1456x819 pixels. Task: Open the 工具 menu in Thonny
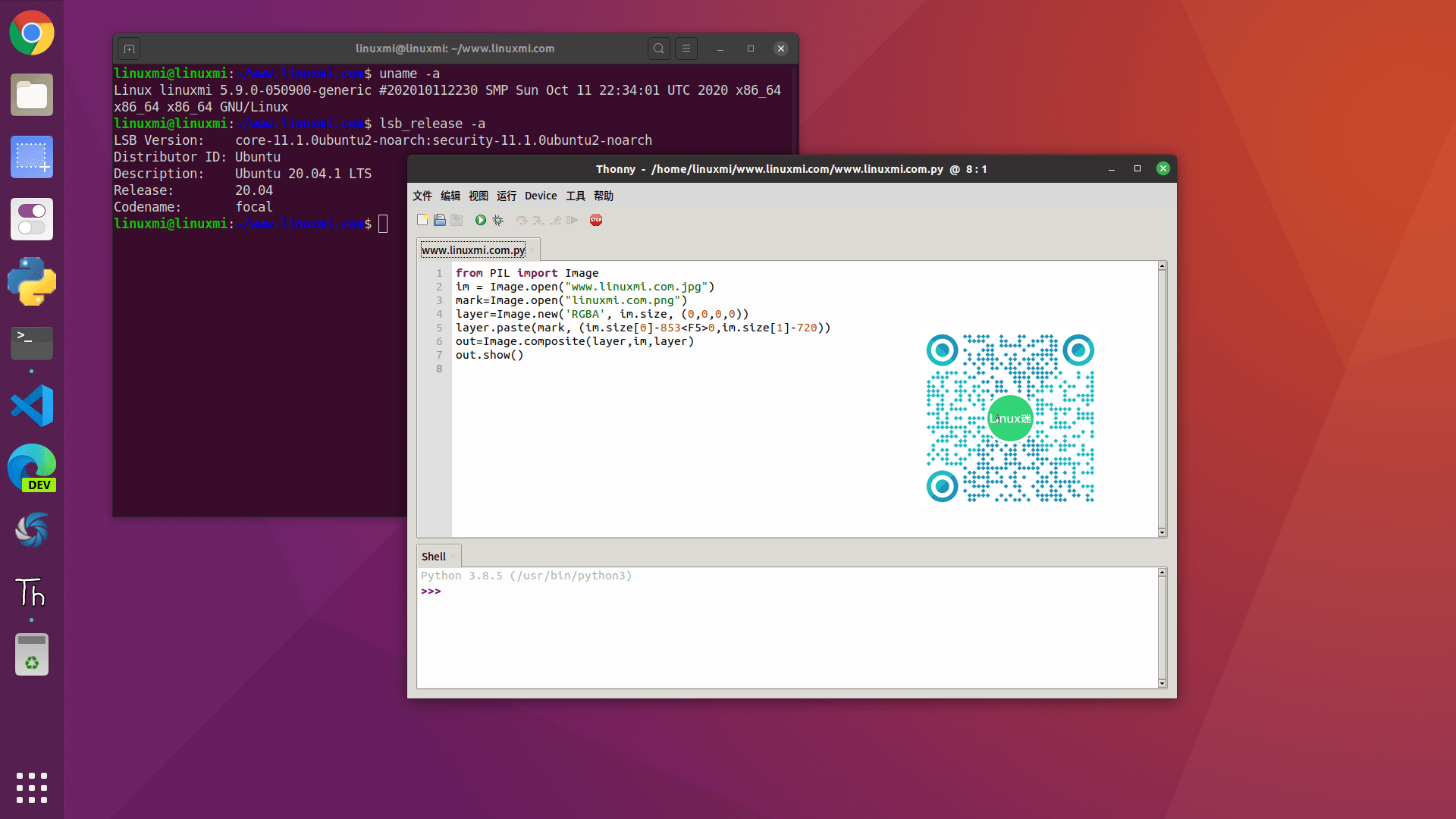click(x=576, y=196)
